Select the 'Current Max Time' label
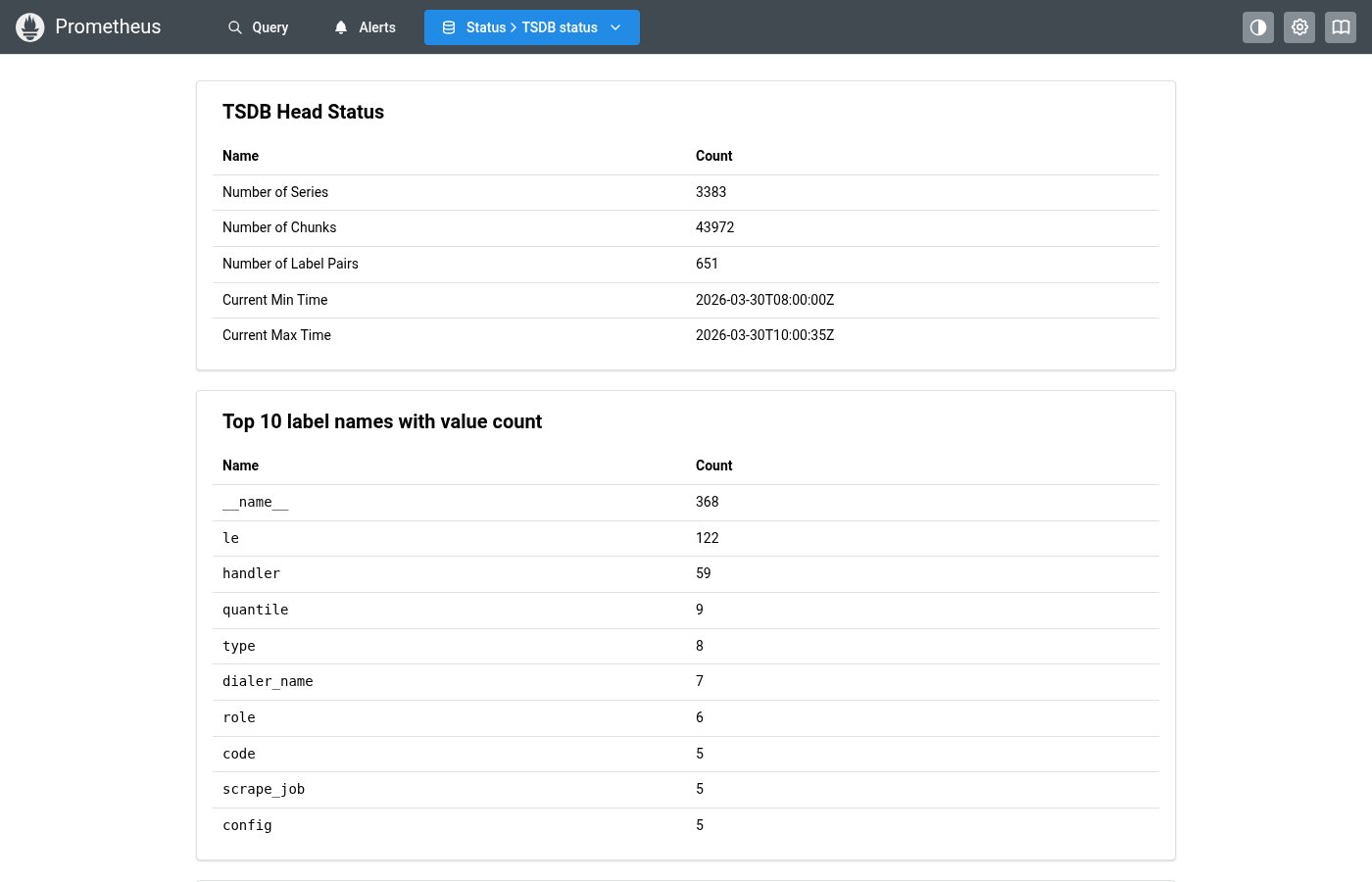 click(x=276, y=335)
